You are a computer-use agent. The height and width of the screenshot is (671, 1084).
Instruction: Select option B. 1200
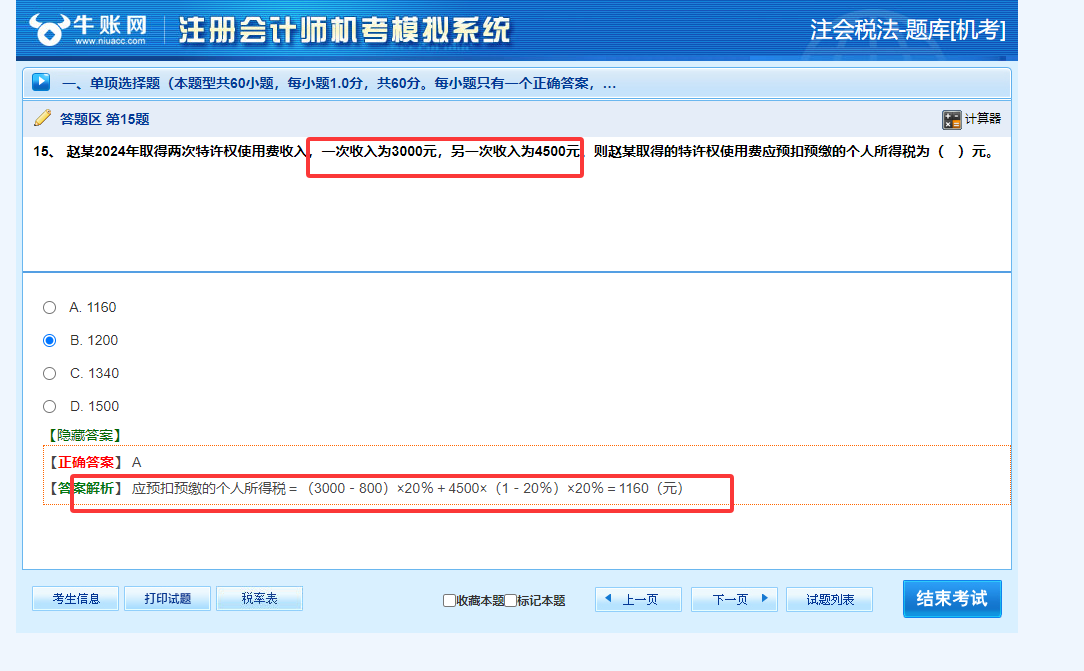point(49,341)
